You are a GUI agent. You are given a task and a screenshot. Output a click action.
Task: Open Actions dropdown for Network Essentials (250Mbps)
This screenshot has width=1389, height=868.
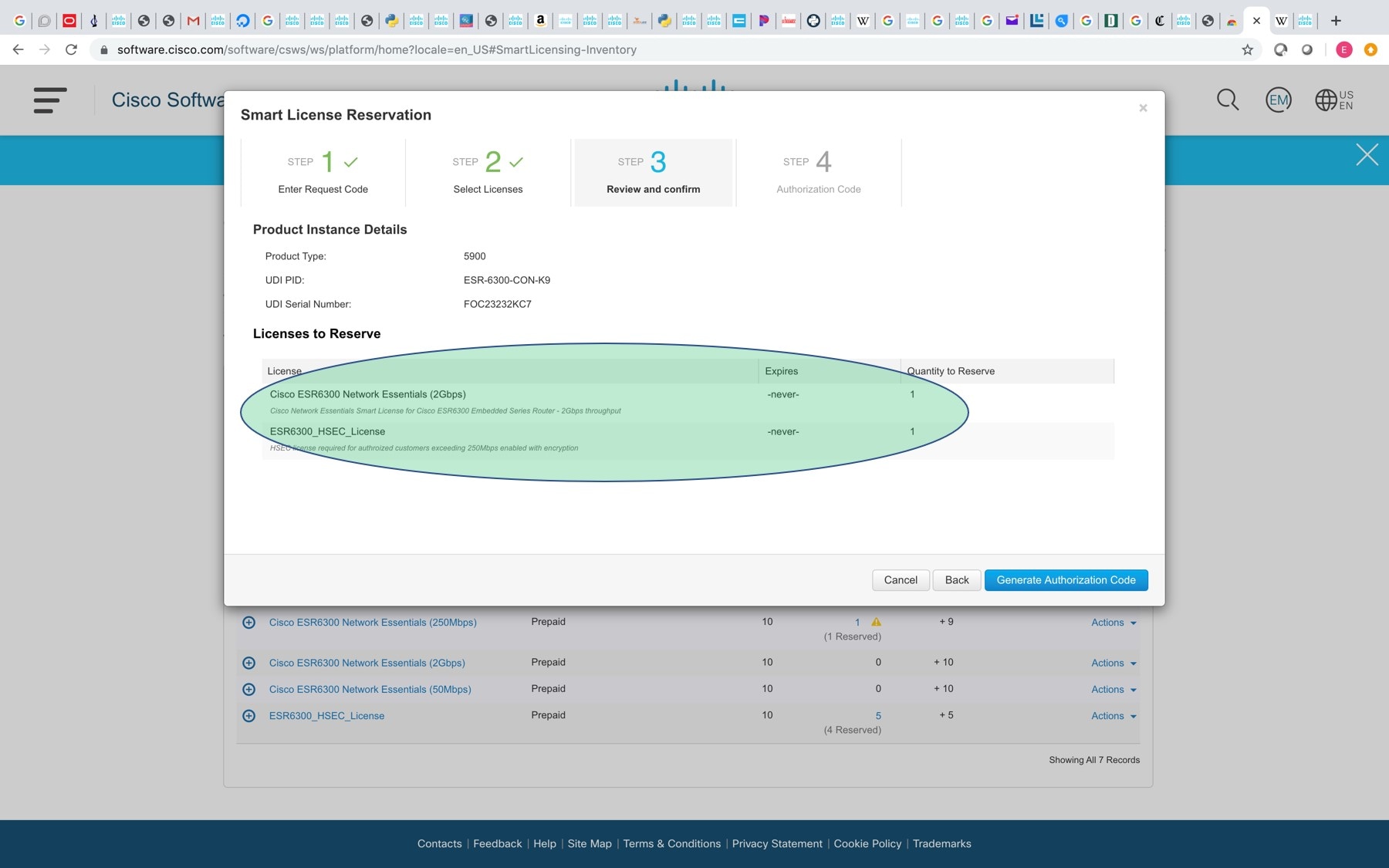(1114, 623)
